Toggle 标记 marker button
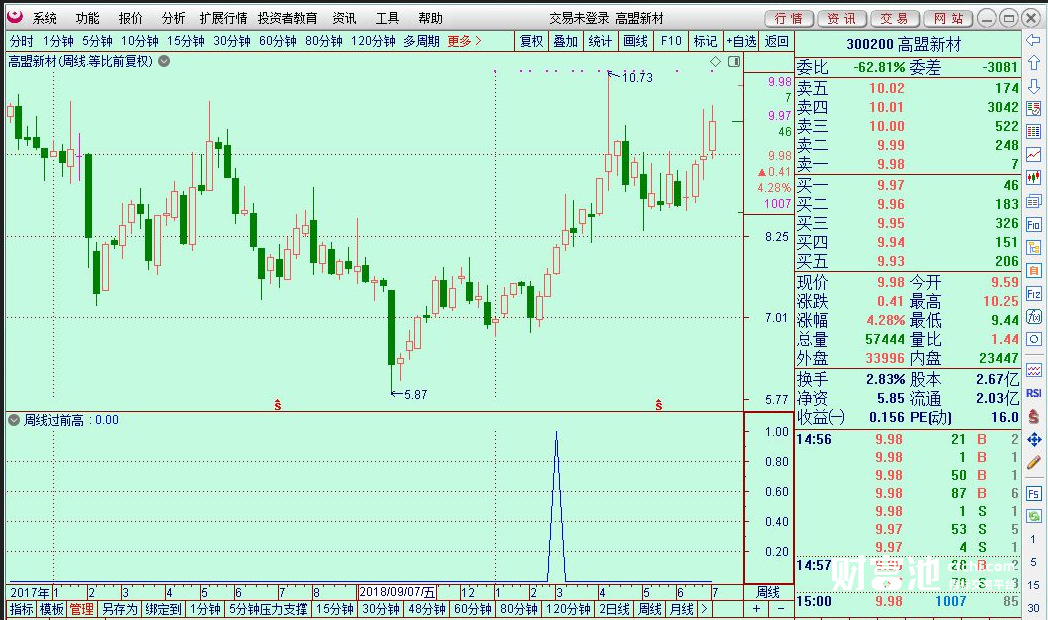The height and width of the screenshot is (620, 1048). [x=705, y=41]
